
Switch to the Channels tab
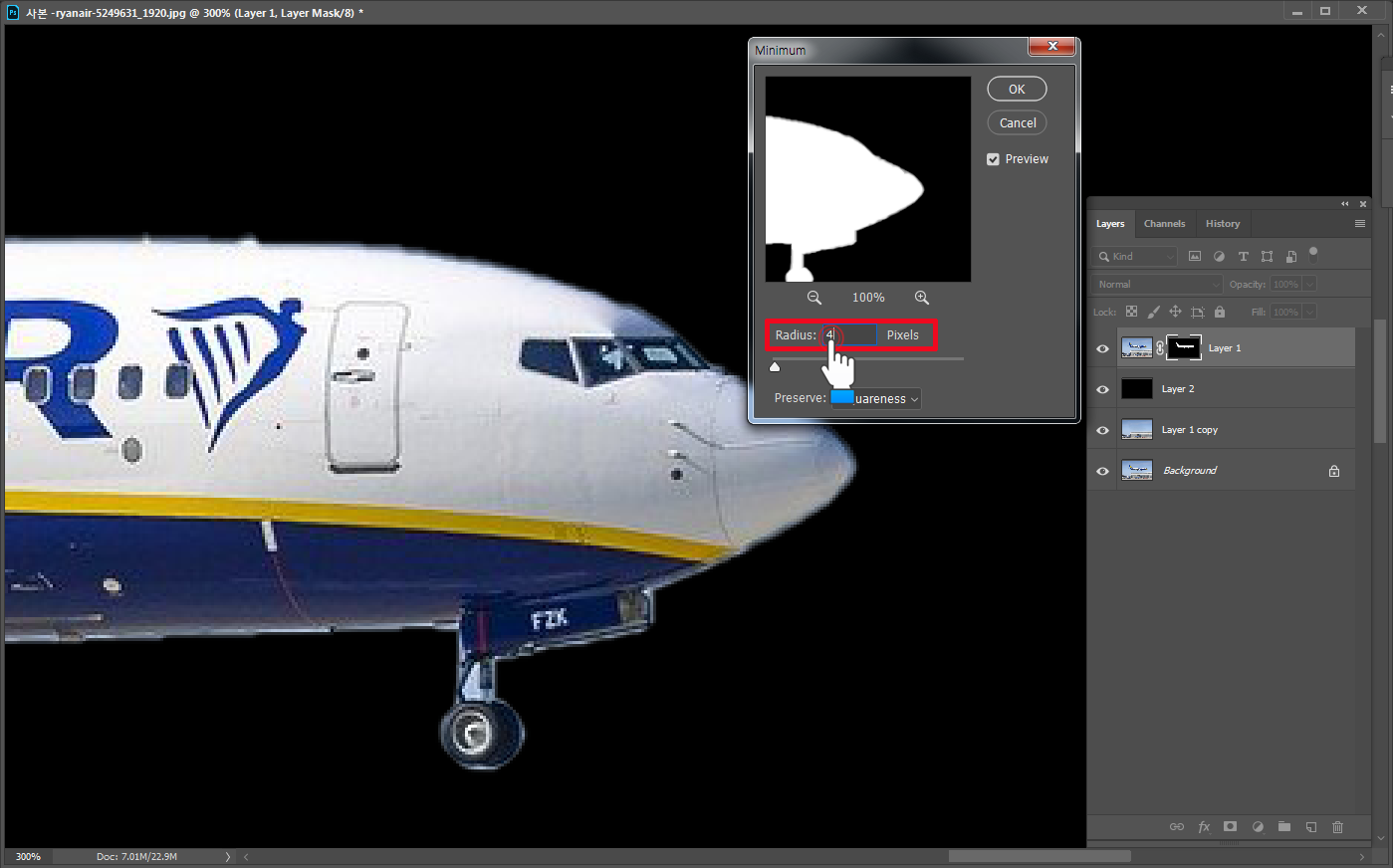point(1164,224)
